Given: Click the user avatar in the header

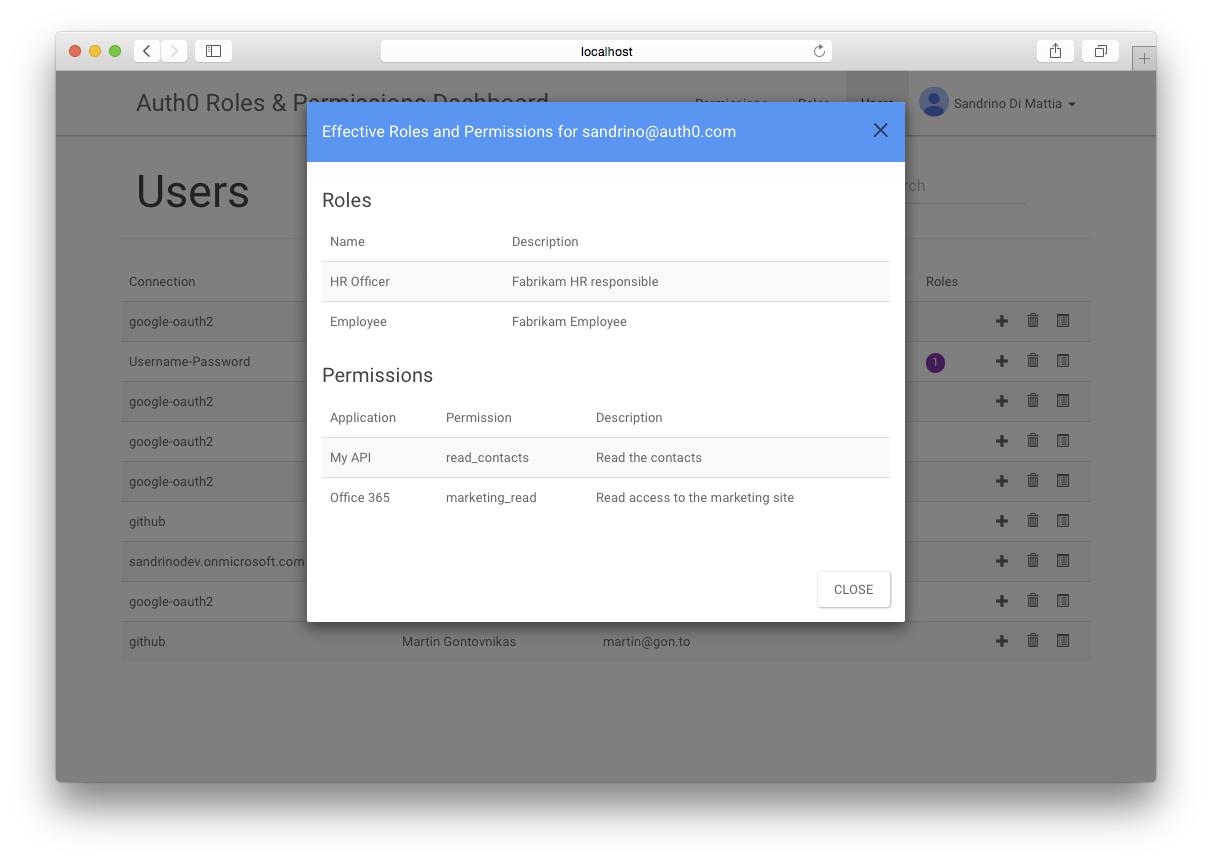Looking at the screenshot, I should coord(934,102).
